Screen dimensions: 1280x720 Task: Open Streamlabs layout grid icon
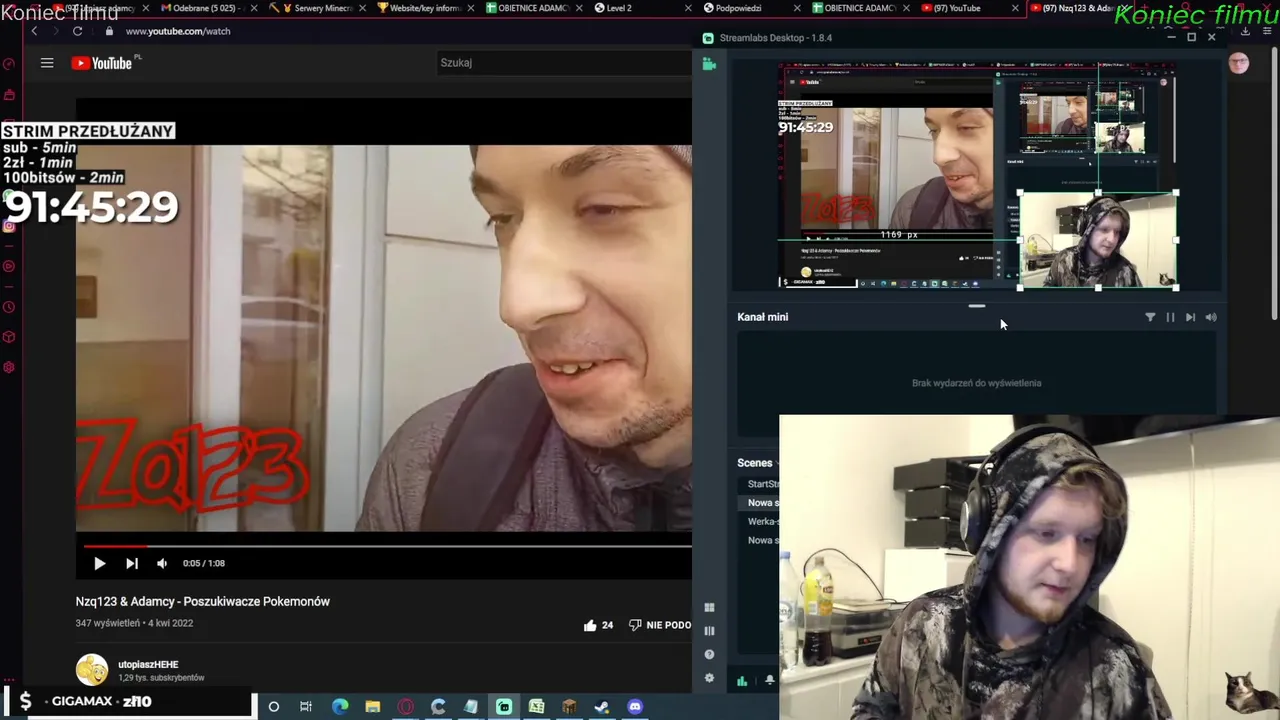[x=709, y=607]
